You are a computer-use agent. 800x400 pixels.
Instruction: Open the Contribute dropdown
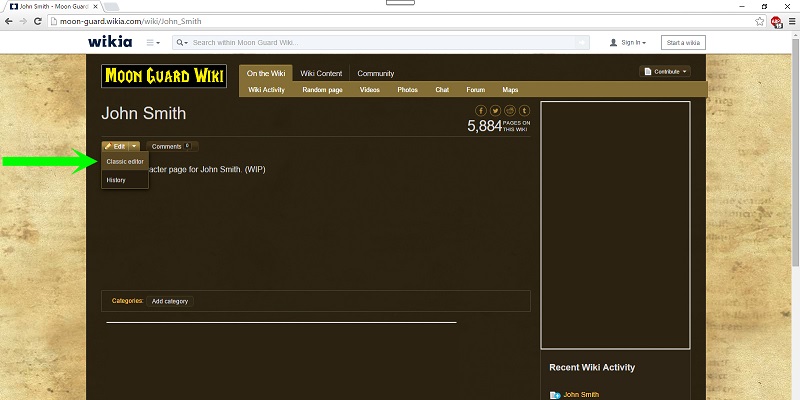(x=665, y=71)
